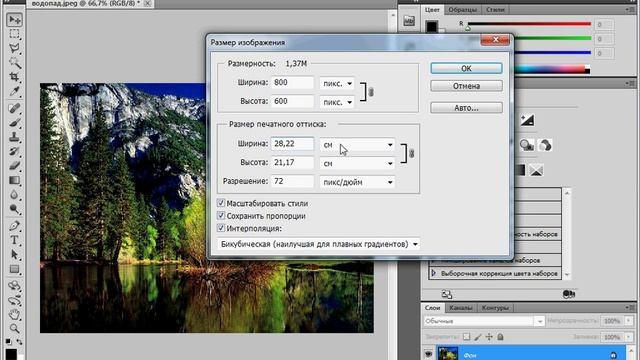Click the Selective Color adjustment icon
Image resolution: width=640 pixels, height=360 pixels.
click(x=536, y=170)
